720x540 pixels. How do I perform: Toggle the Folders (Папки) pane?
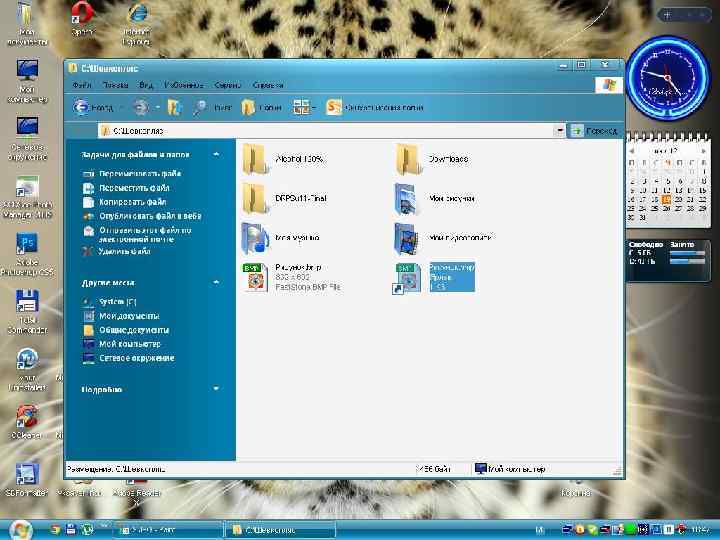(x=261, y=107)
